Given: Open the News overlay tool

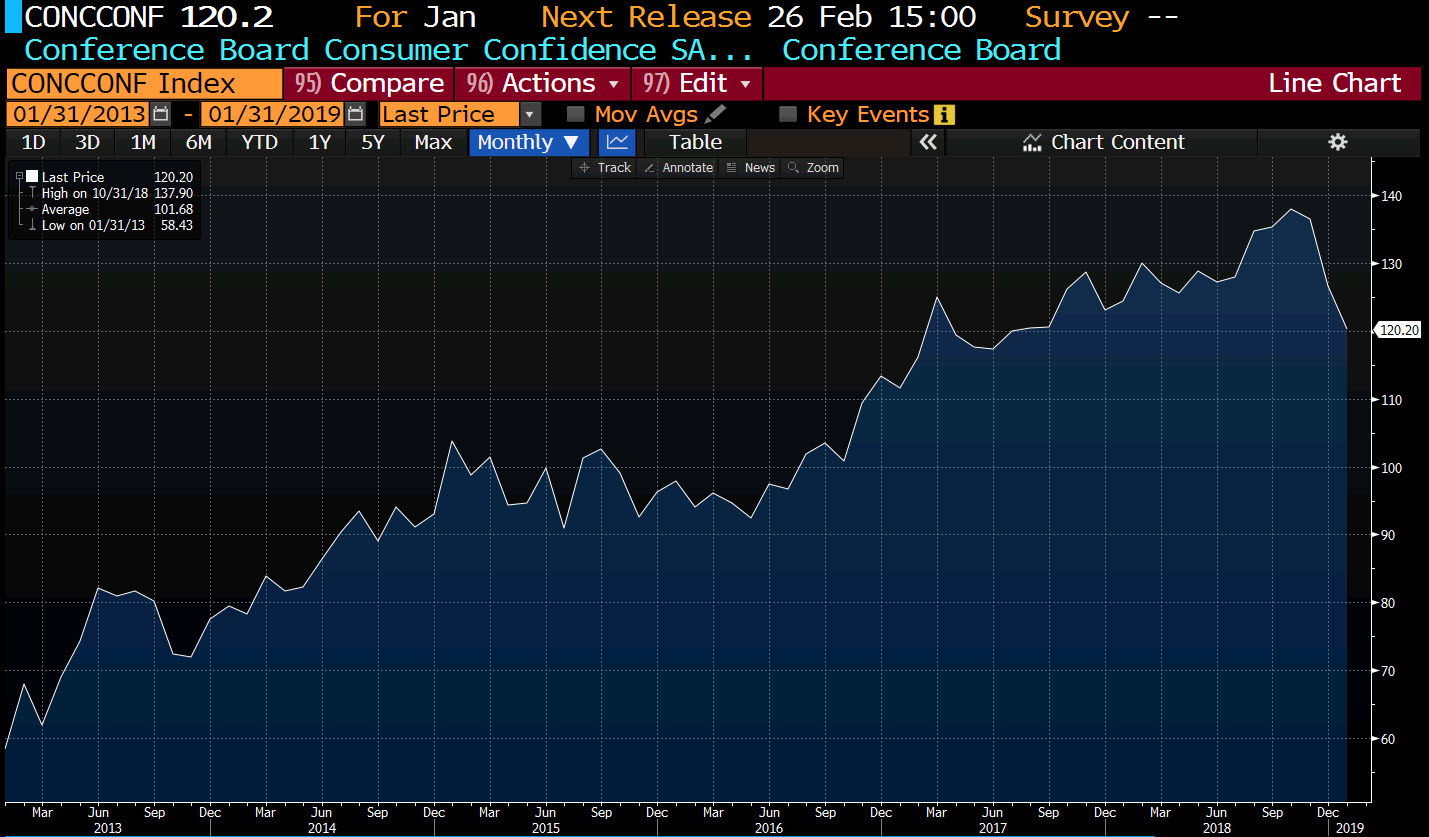Looking at the screenshot, I should pos(750,168).
